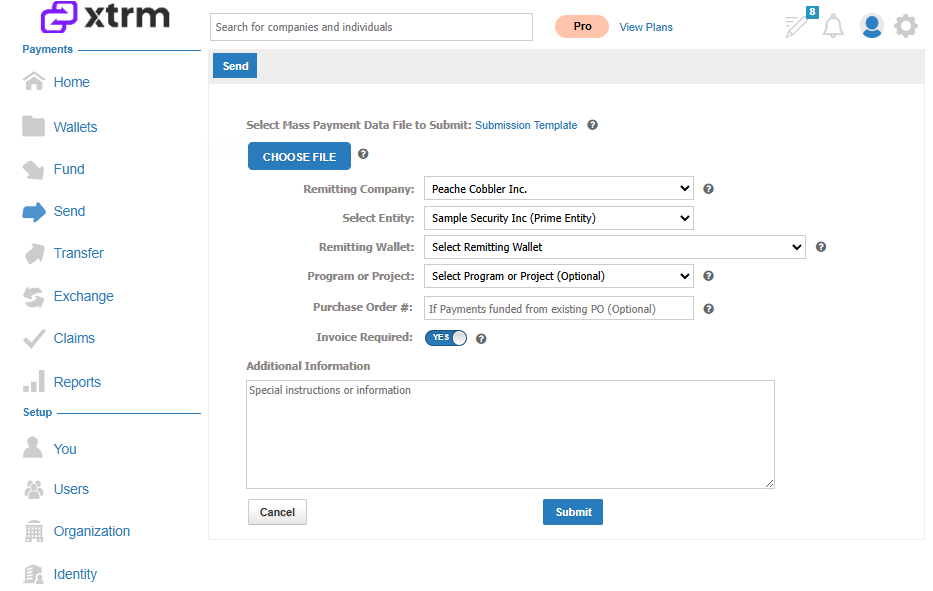Open the Select Entity dropdown
The width and height of the screenshot is (933, 591).
point(559,218)
